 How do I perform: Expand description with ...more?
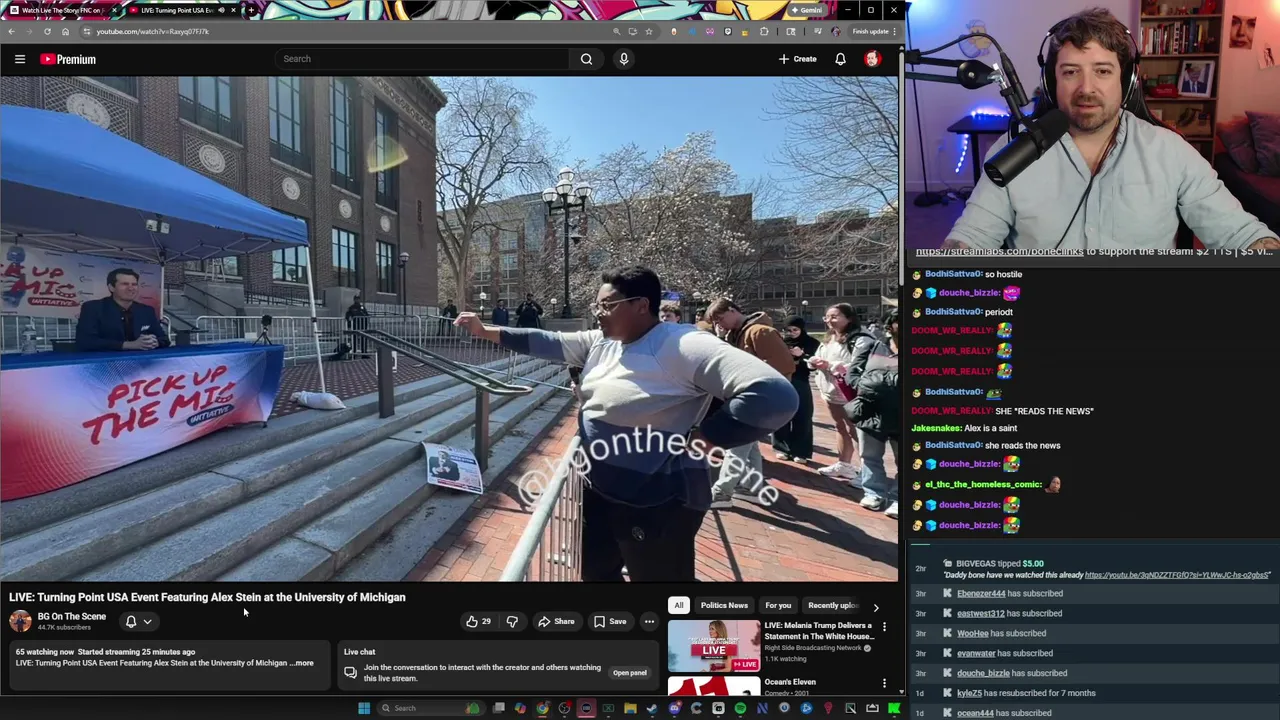[x=302, y=663]
